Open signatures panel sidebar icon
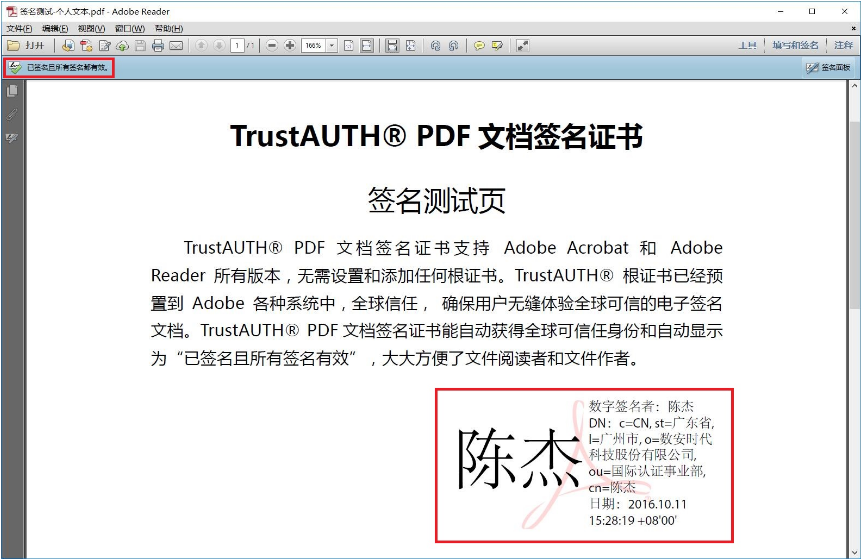861x560 pixels. [x=12, y=137]
